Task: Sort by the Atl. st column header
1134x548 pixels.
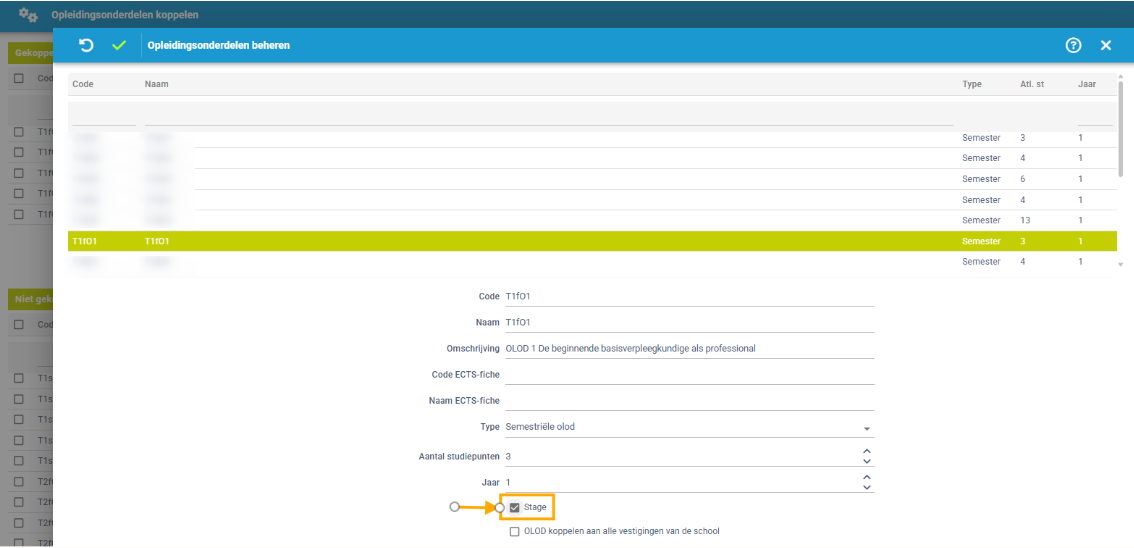Action: coord(1032,84)
